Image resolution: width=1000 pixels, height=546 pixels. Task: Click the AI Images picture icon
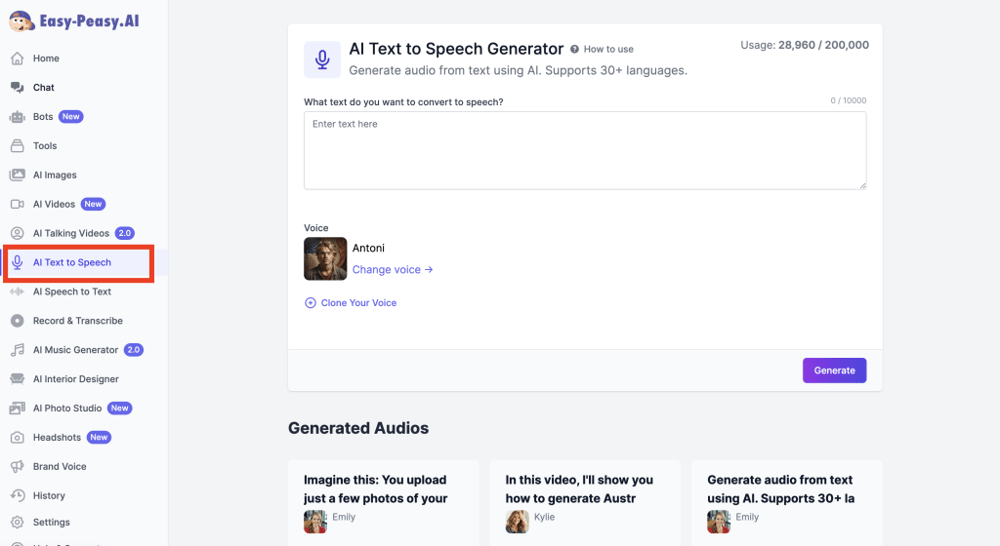17,175
